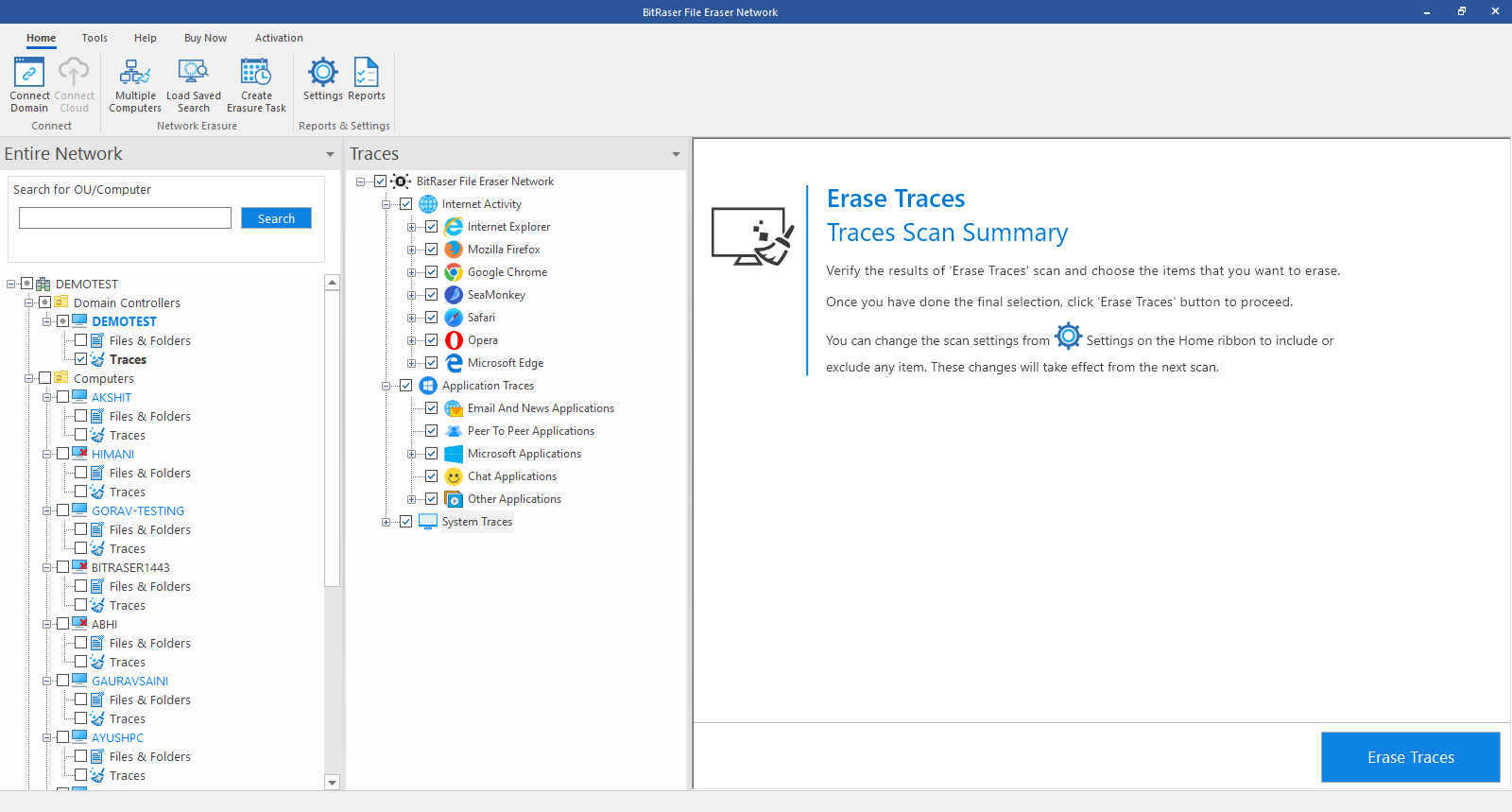
Task: Collapse the Internet Activity node
Action: pyautogui.click(x=386, y=204)
